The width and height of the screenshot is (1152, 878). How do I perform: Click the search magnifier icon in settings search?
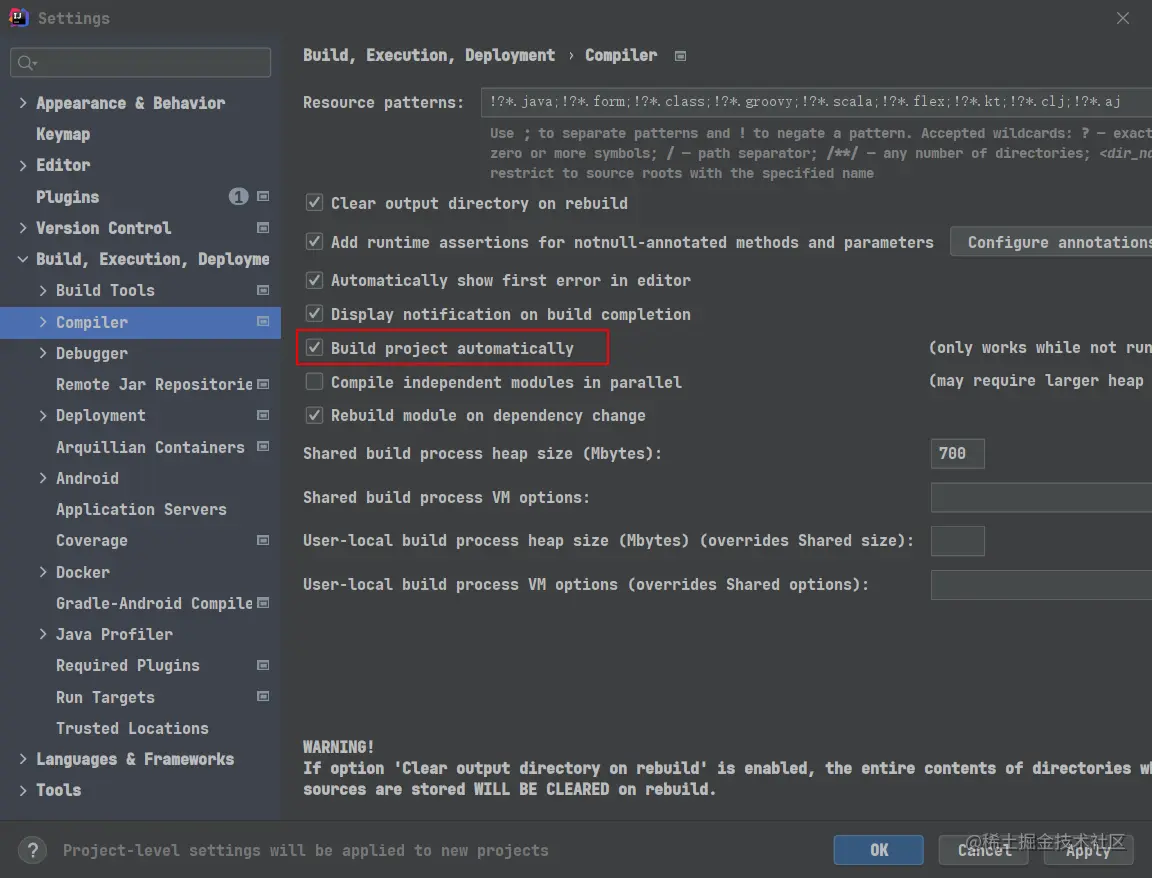26,63
